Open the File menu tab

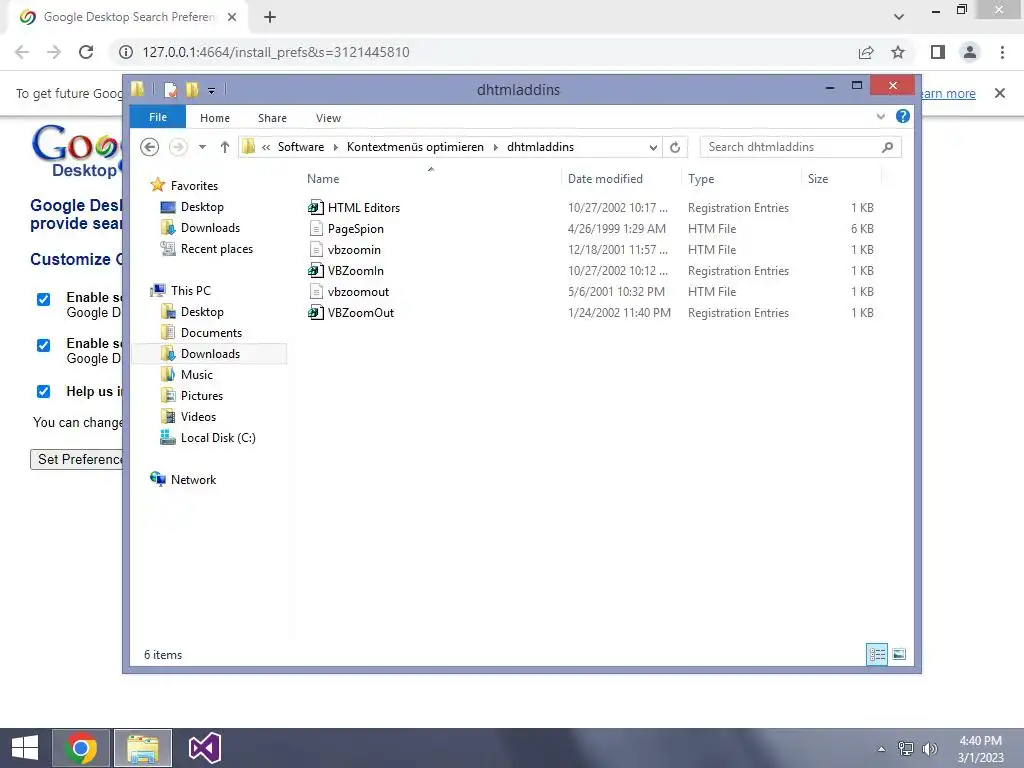point(158,117)
